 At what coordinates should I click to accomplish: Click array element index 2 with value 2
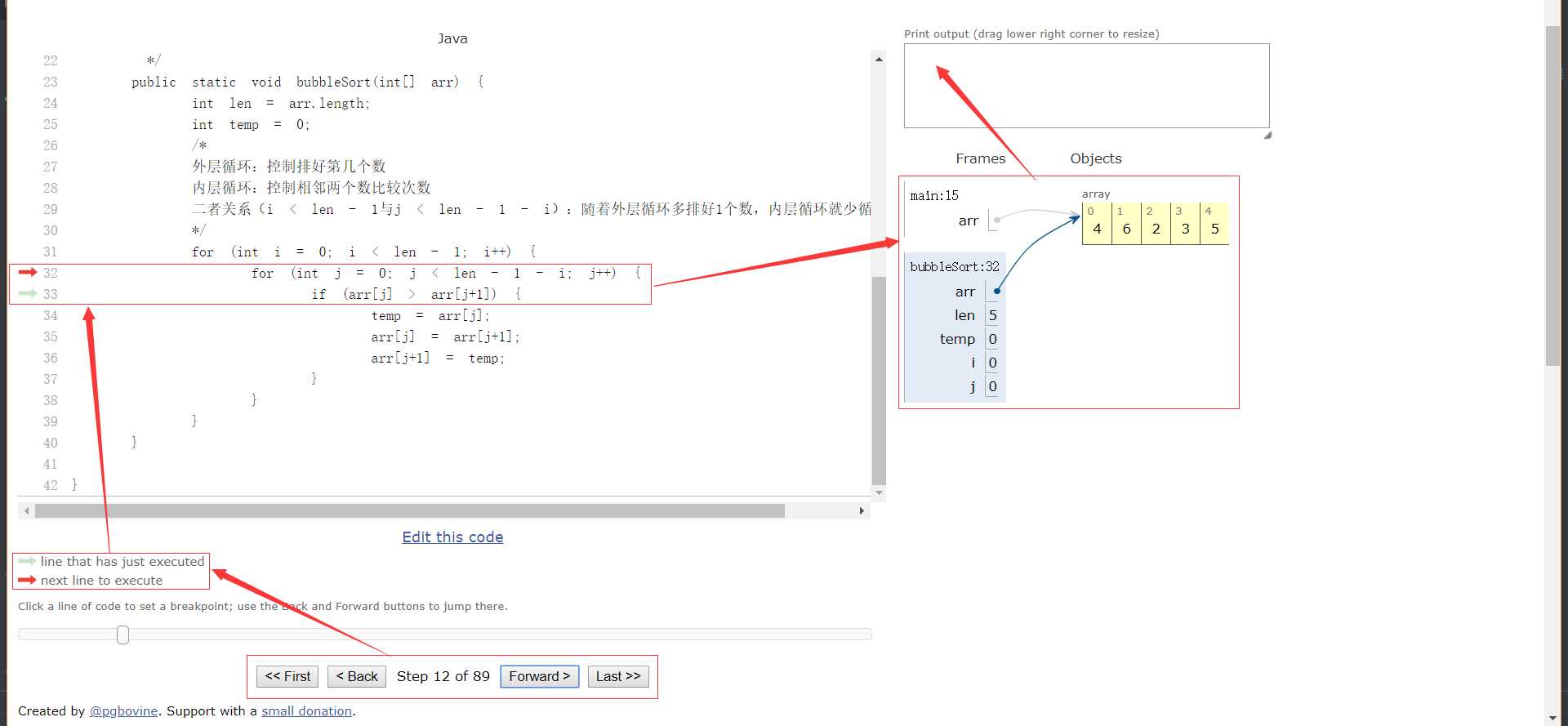click(1156, 223)
